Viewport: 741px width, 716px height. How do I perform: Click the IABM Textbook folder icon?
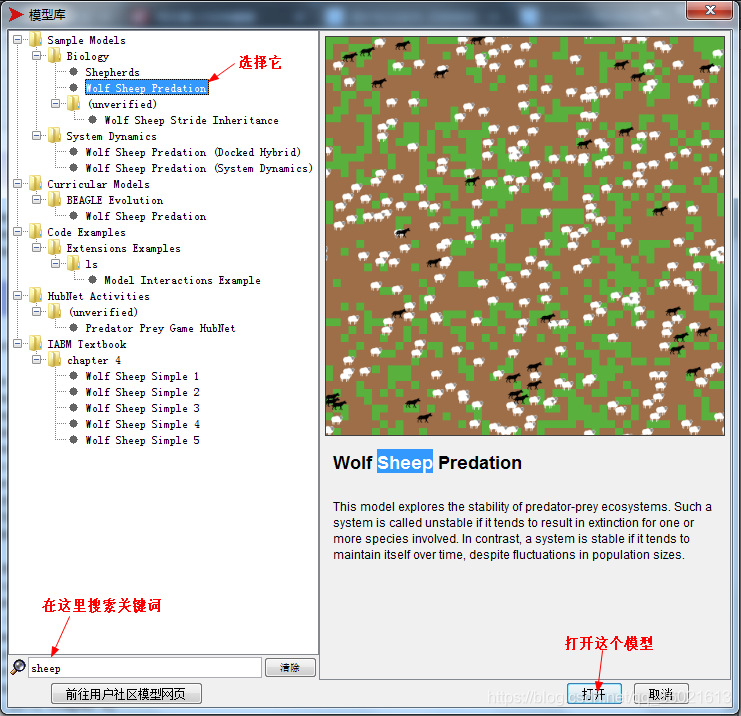point(36,344)
